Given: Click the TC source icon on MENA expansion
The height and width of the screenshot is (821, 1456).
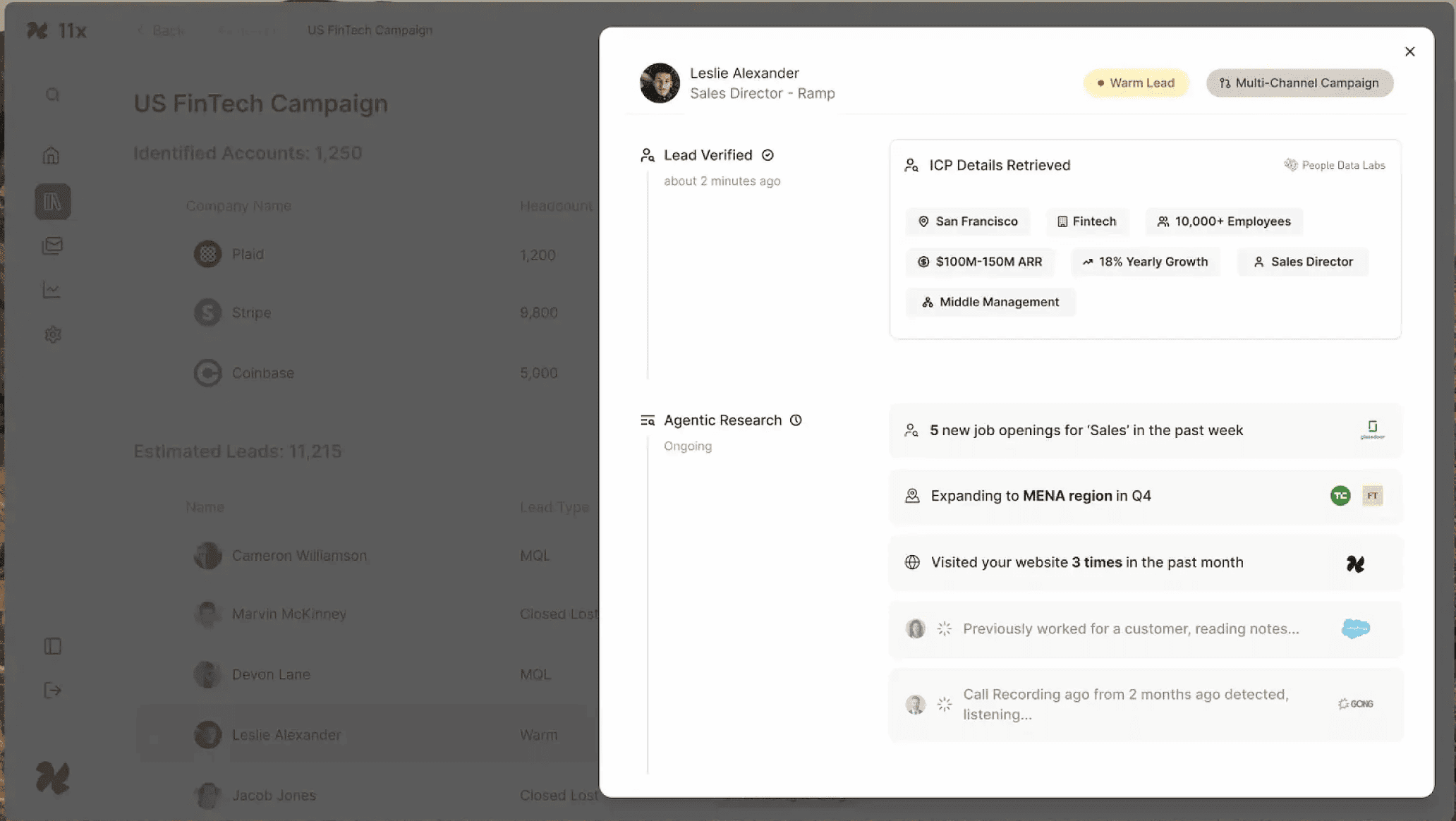Looking at the screenshot, I should click(x=1340, y=496).
